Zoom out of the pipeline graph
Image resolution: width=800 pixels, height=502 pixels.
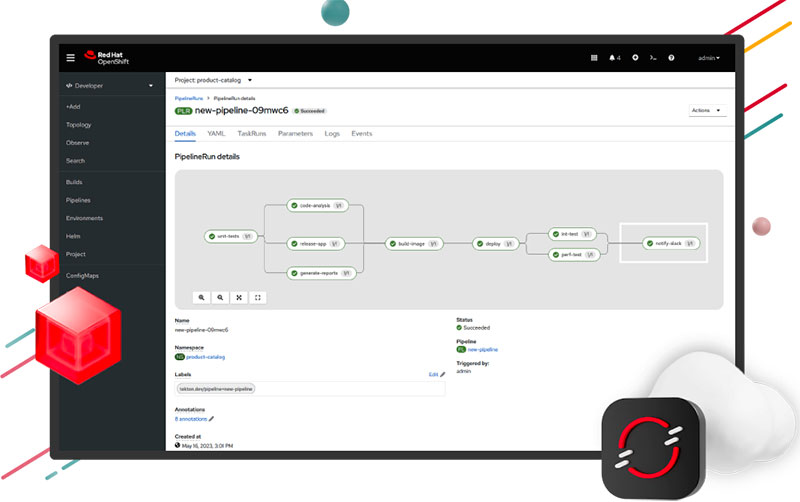[x=220, y=297]
